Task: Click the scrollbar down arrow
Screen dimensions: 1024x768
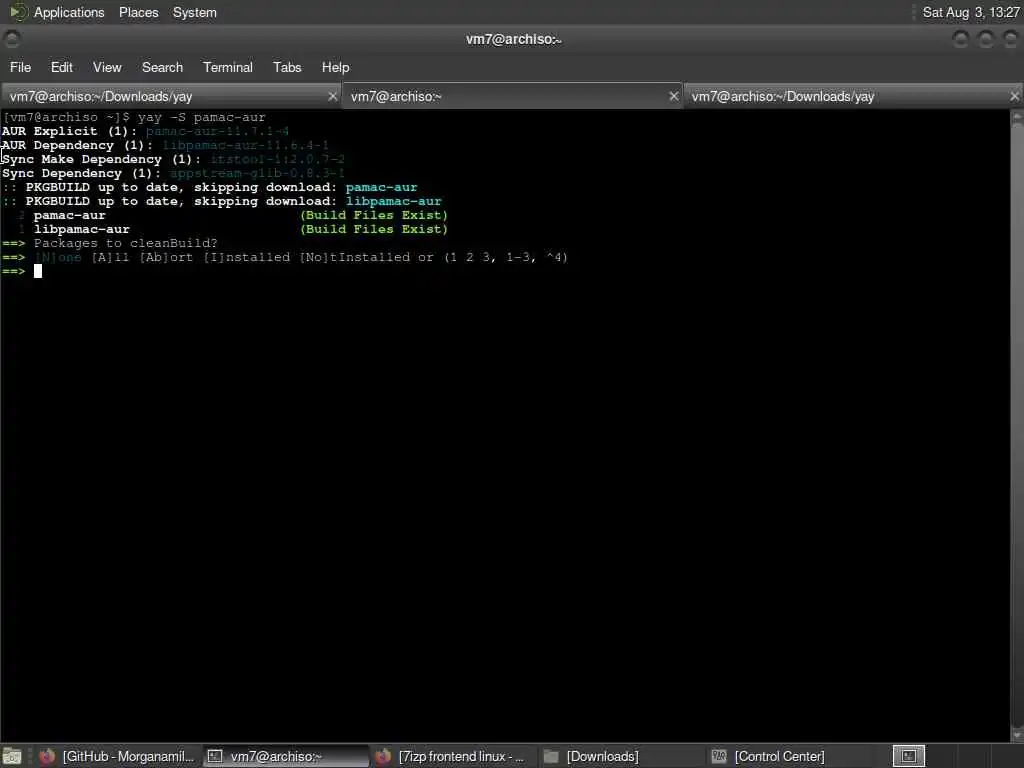Action: pos(1017,736)
